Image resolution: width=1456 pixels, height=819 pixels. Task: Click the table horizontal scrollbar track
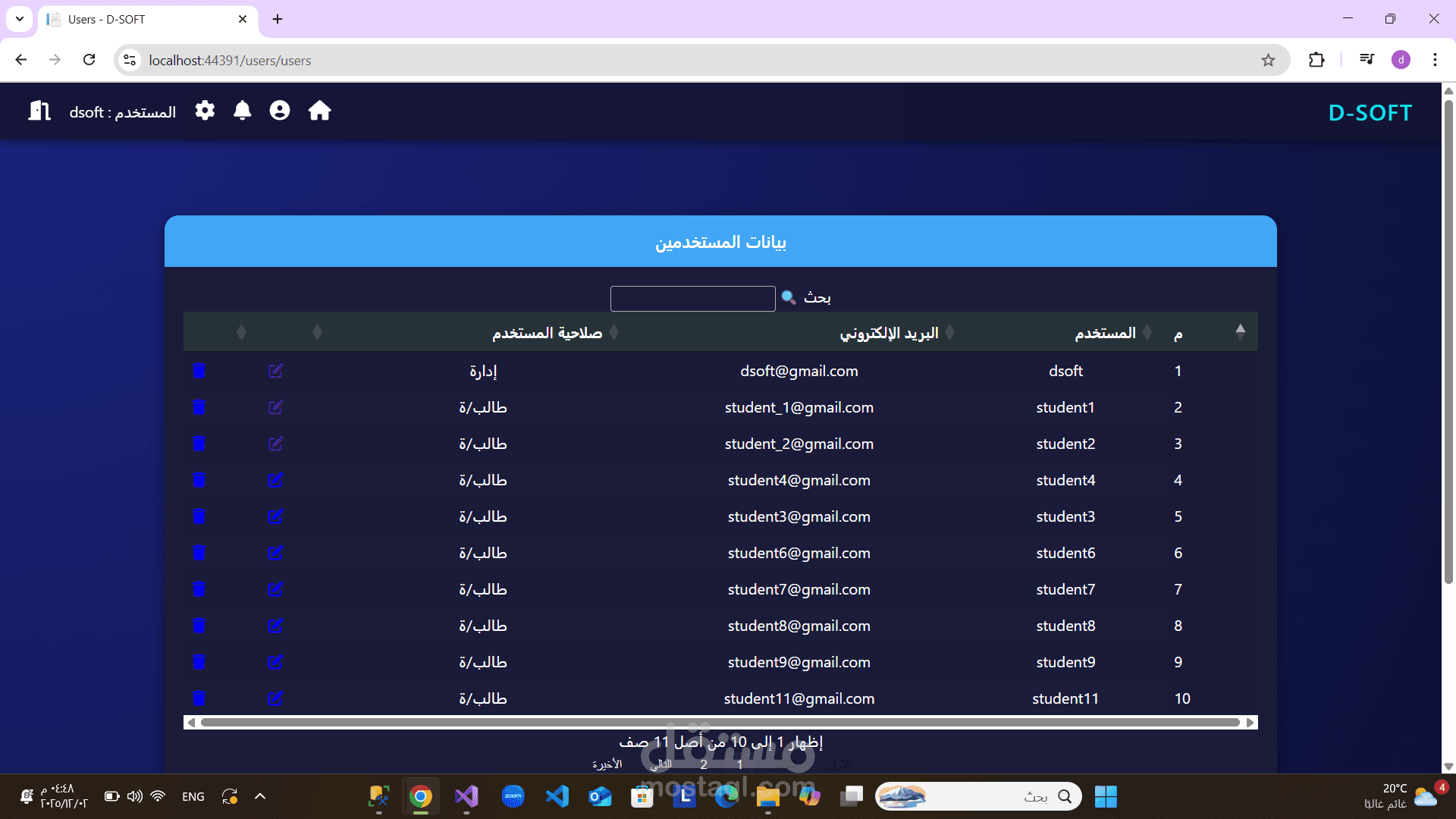coord(720,723)
